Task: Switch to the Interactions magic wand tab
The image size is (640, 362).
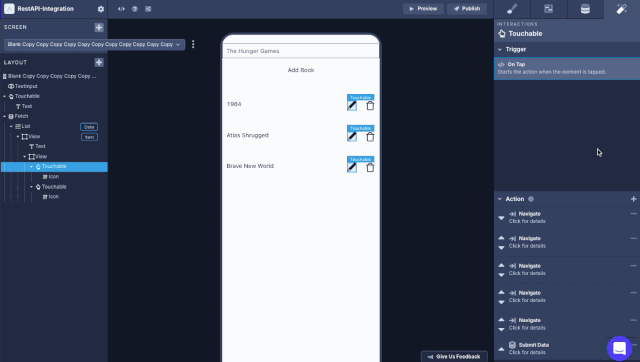Action: (x=622, y=9)
